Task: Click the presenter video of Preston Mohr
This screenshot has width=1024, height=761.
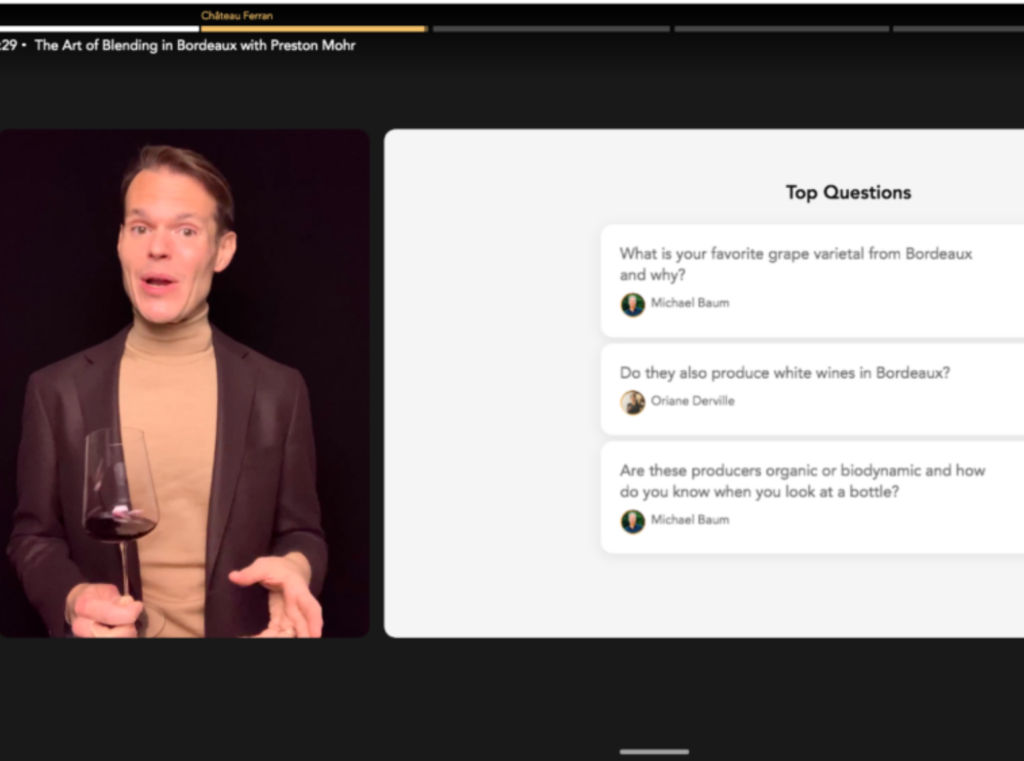Action: [185, 383]
